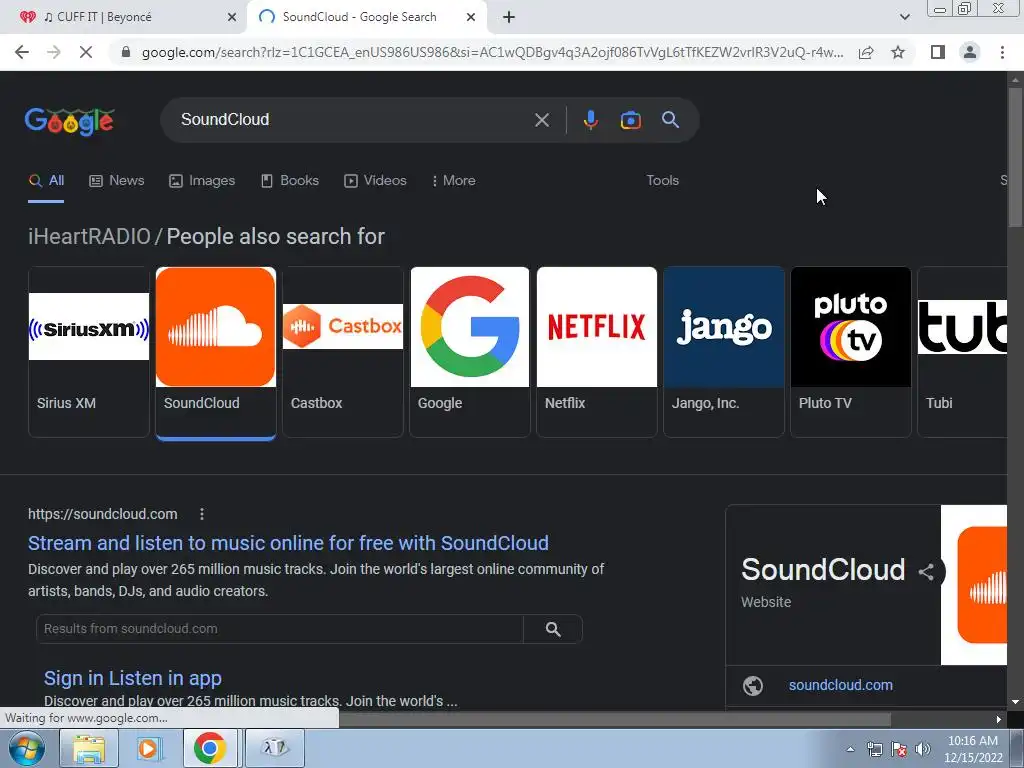Select the Jango, Inc. card
Image resolution: width=1024 pixels, height=768 pixels.
724,351
